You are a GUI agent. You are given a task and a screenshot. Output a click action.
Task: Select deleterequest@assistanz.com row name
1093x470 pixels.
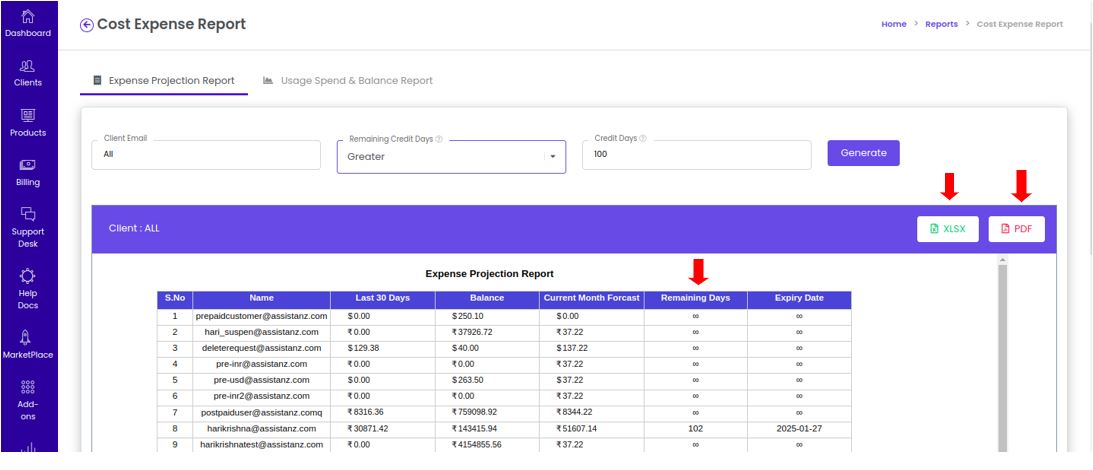click(261, 348)
